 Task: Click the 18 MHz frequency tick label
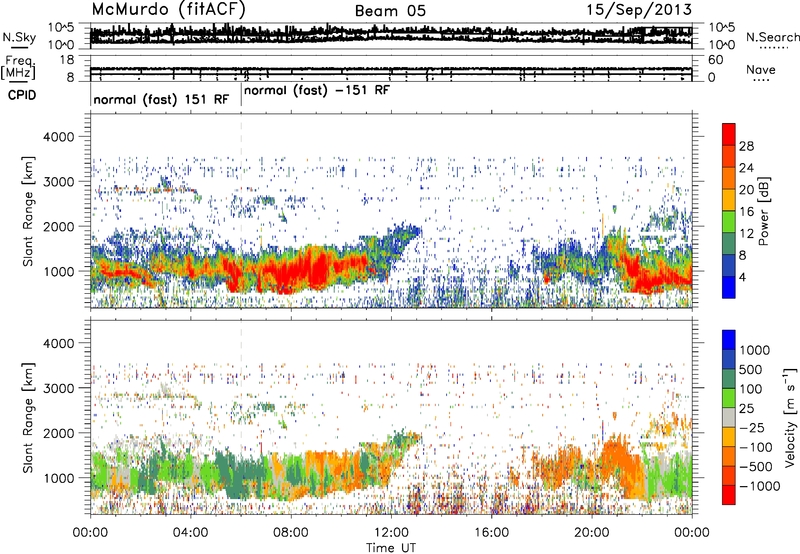coord(67,60)
